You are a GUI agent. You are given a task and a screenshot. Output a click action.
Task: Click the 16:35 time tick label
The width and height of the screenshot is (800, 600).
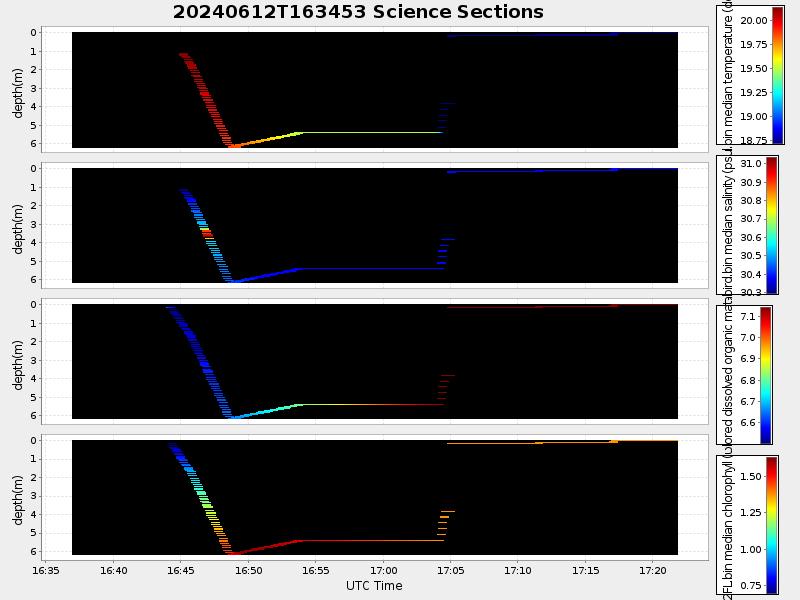[46, 570]
